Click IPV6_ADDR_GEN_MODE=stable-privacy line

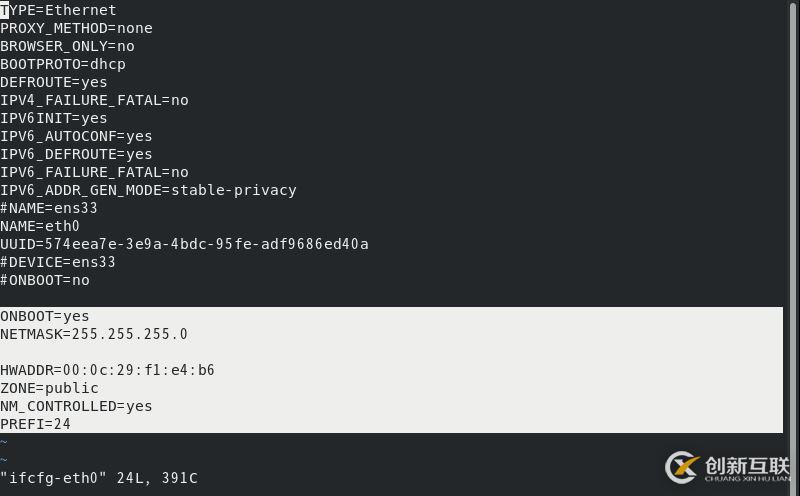click(x=148, y=190)
